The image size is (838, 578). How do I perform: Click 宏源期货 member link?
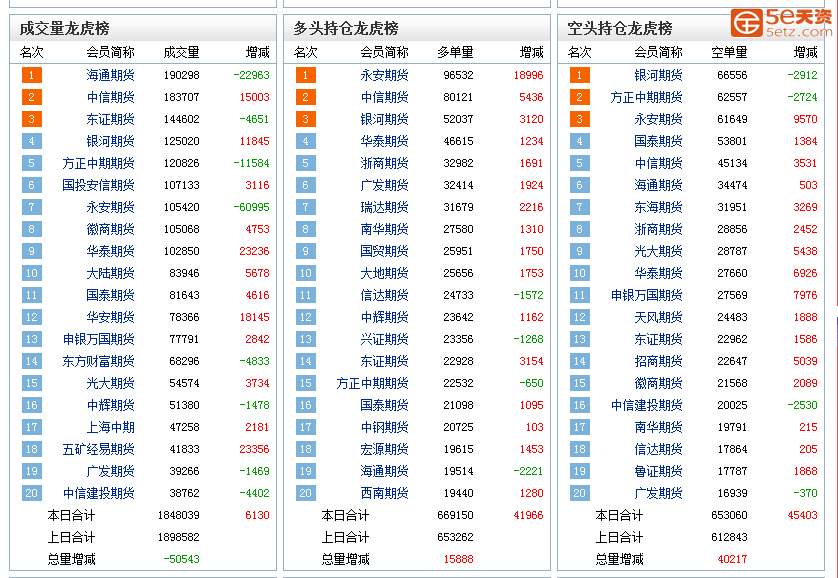pyautogui.click(x=384, y=449)
